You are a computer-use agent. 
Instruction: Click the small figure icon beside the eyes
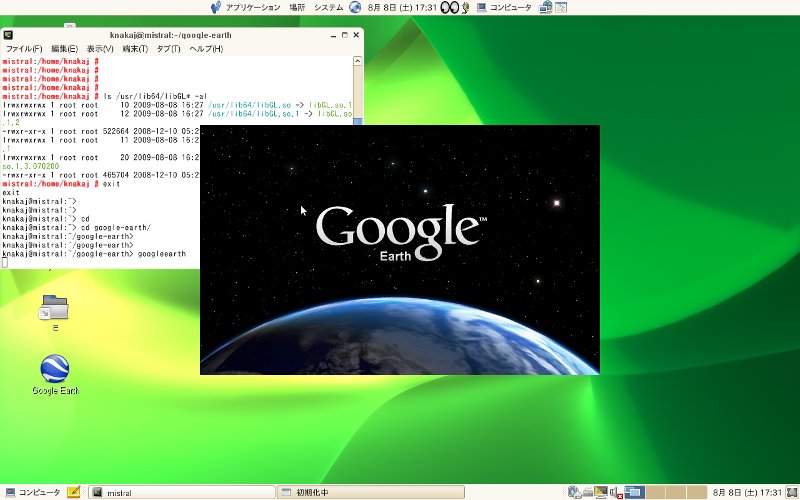(x=465, y=7)
